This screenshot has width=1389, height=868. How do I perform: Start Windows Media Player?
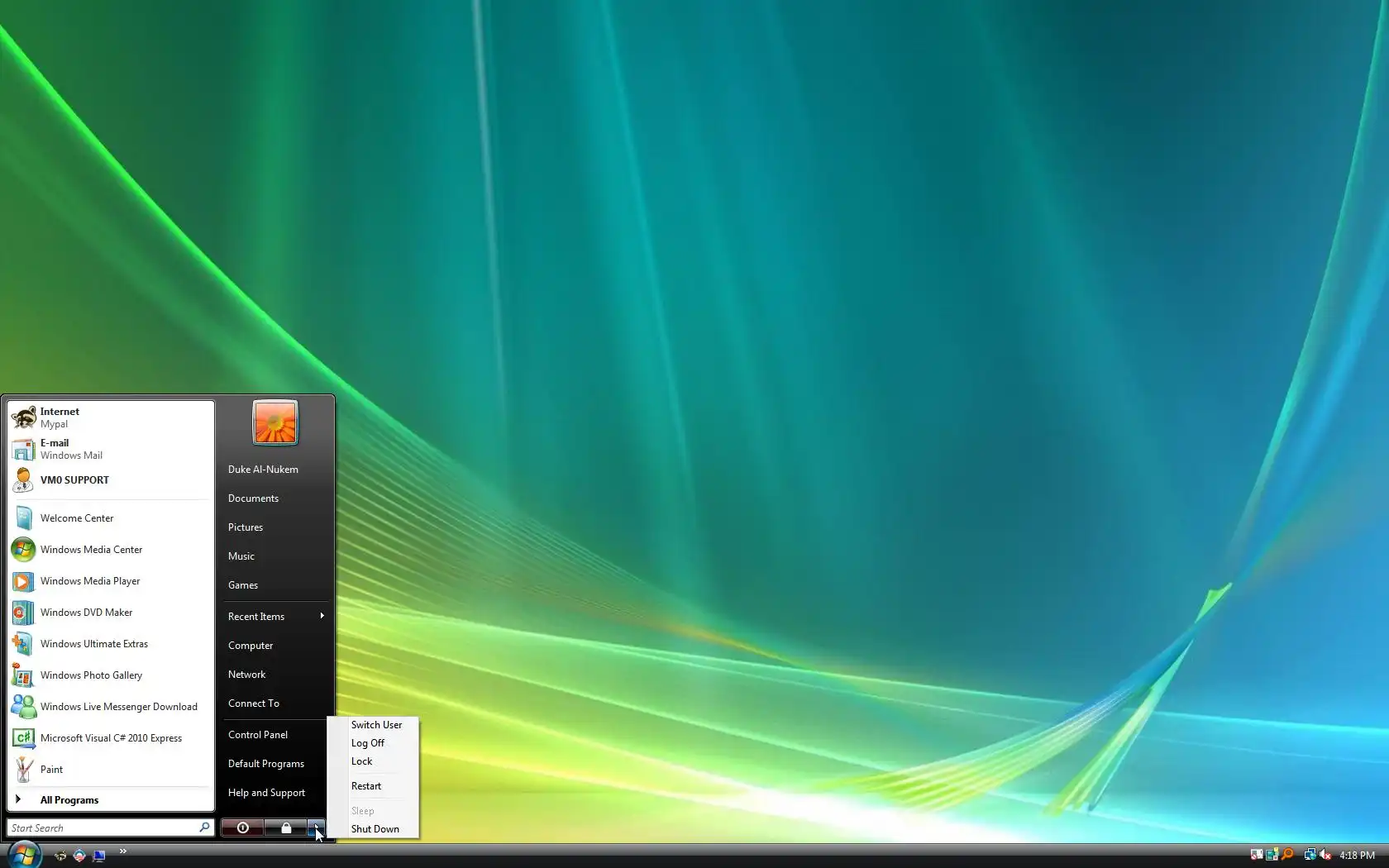coord(111,581)
